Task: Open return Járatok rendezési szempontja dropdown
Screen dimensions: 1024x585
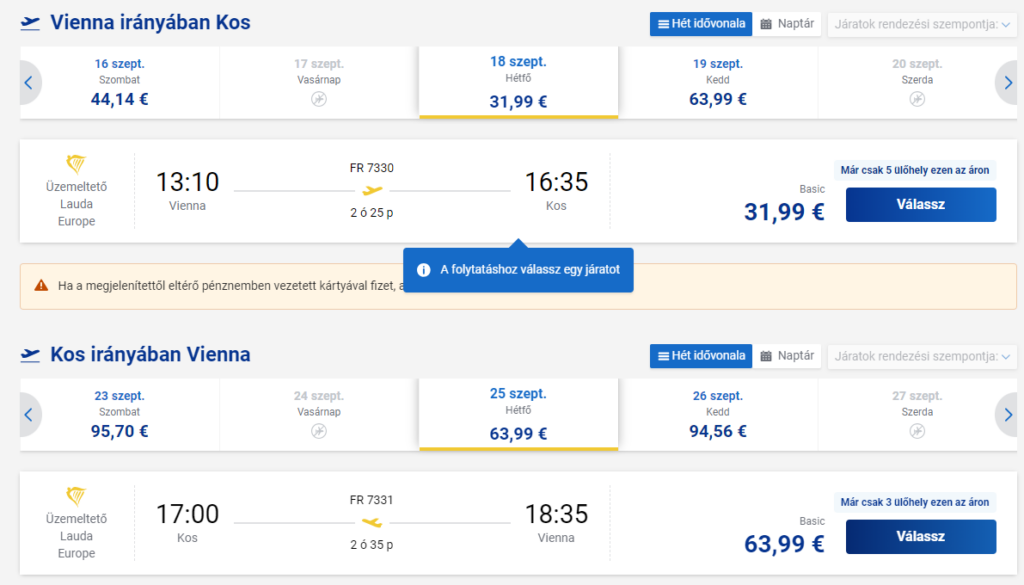Action: point(922,356)
